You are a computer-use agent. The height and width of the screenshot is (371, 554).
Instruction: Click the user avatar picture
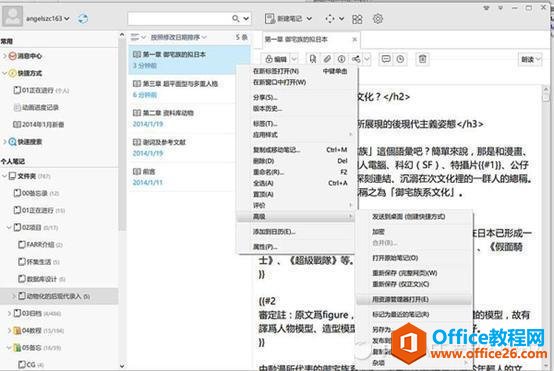tap(13, 16)
